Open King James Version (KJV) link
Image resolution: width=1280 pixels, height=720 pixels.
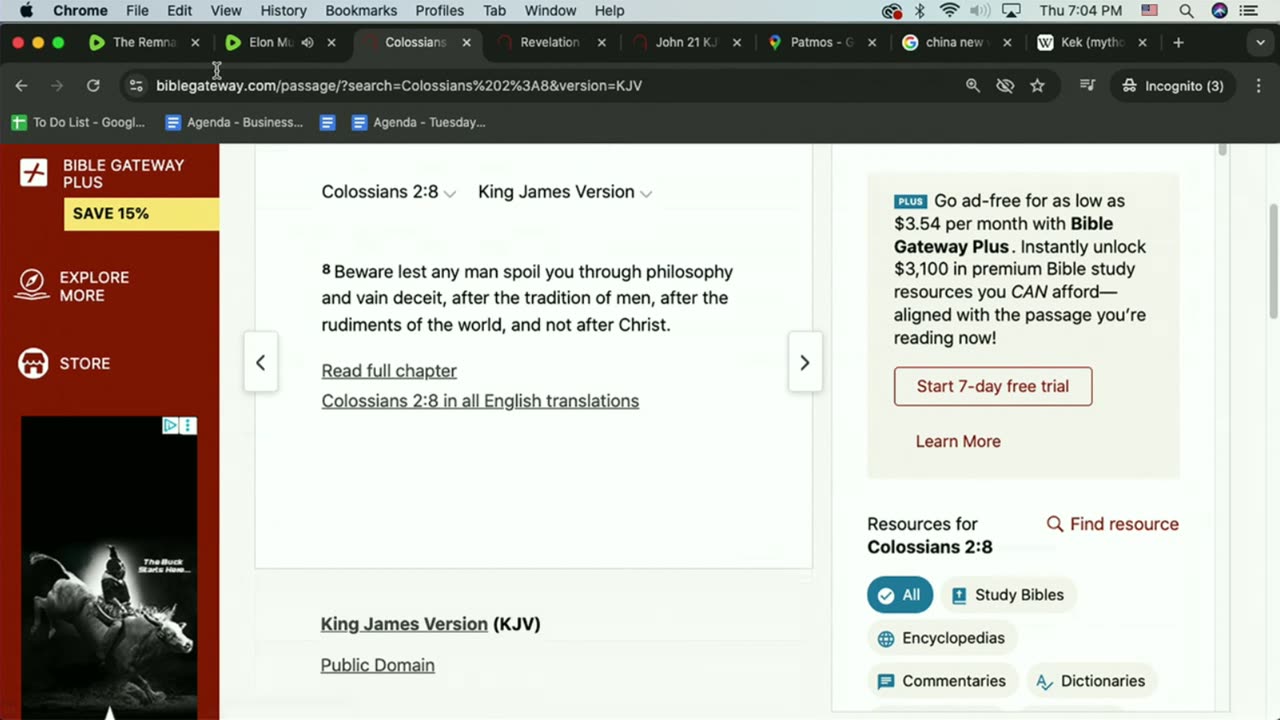pyautogui.click(x=404, y=624)
